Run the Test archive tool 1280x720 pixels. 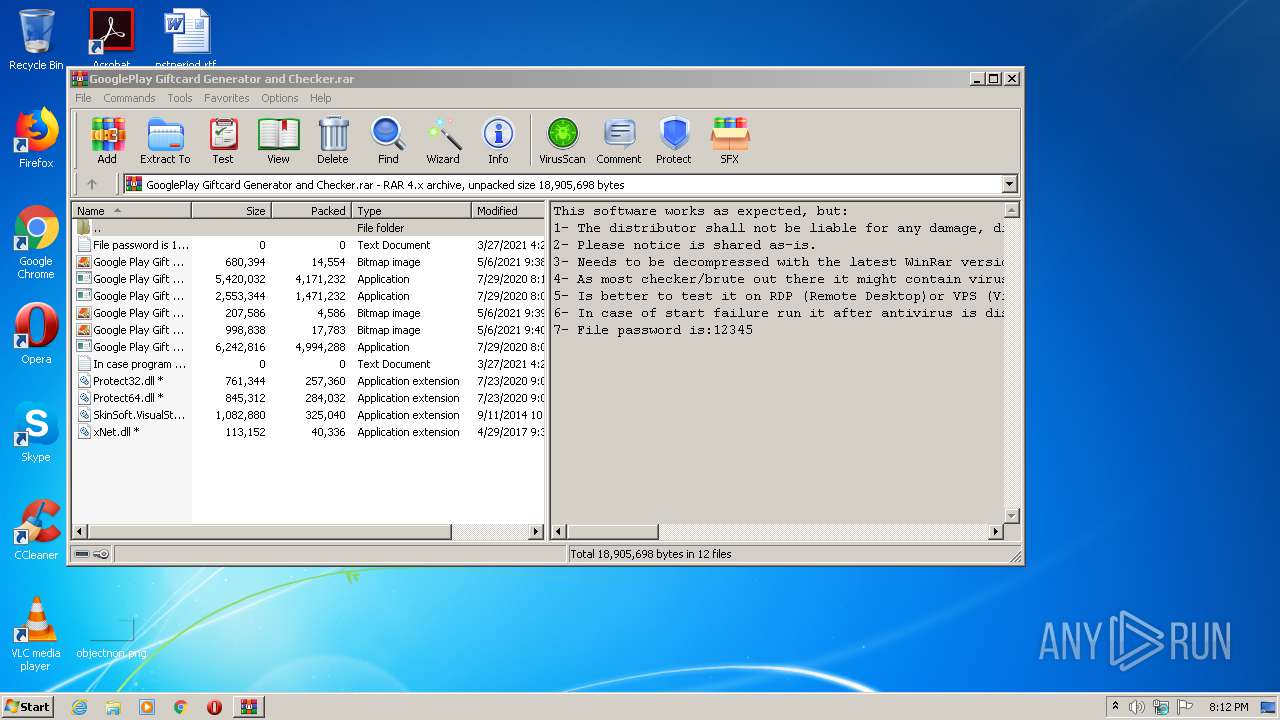[223, 140]
